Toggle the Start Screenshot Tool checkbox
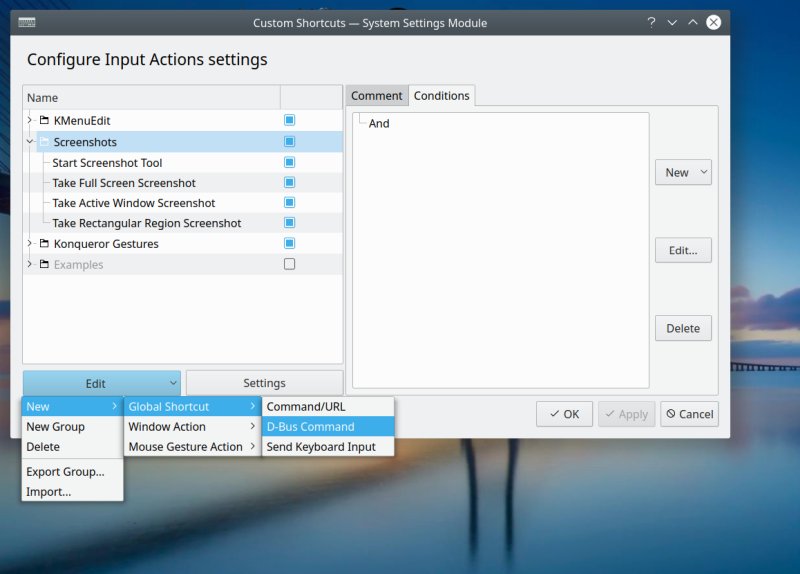Screen dimensions: 800x574 click(x=290, y=162)
